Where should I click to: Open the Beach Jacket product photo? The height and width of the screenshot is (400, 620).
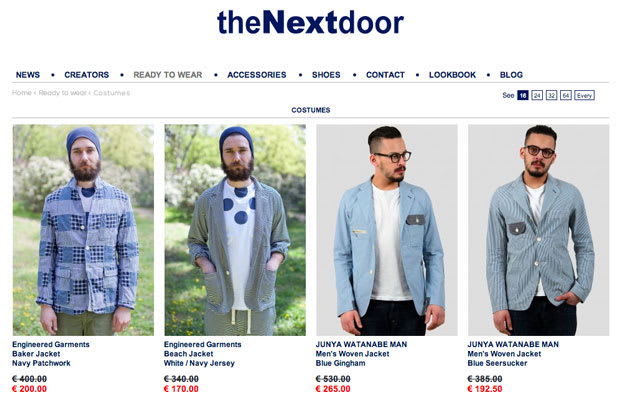click(235, 230)
